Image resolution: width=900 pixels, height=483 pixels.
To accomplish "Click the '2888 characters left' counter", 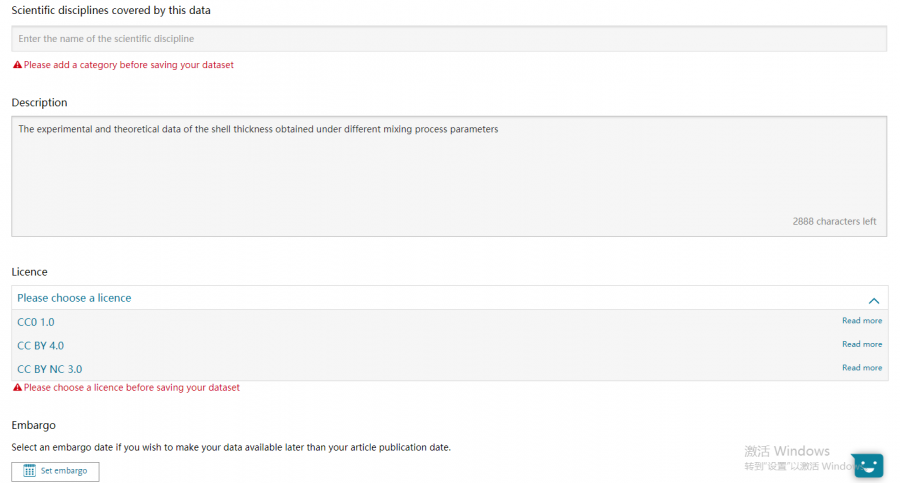I will click(x=834, y=222).
